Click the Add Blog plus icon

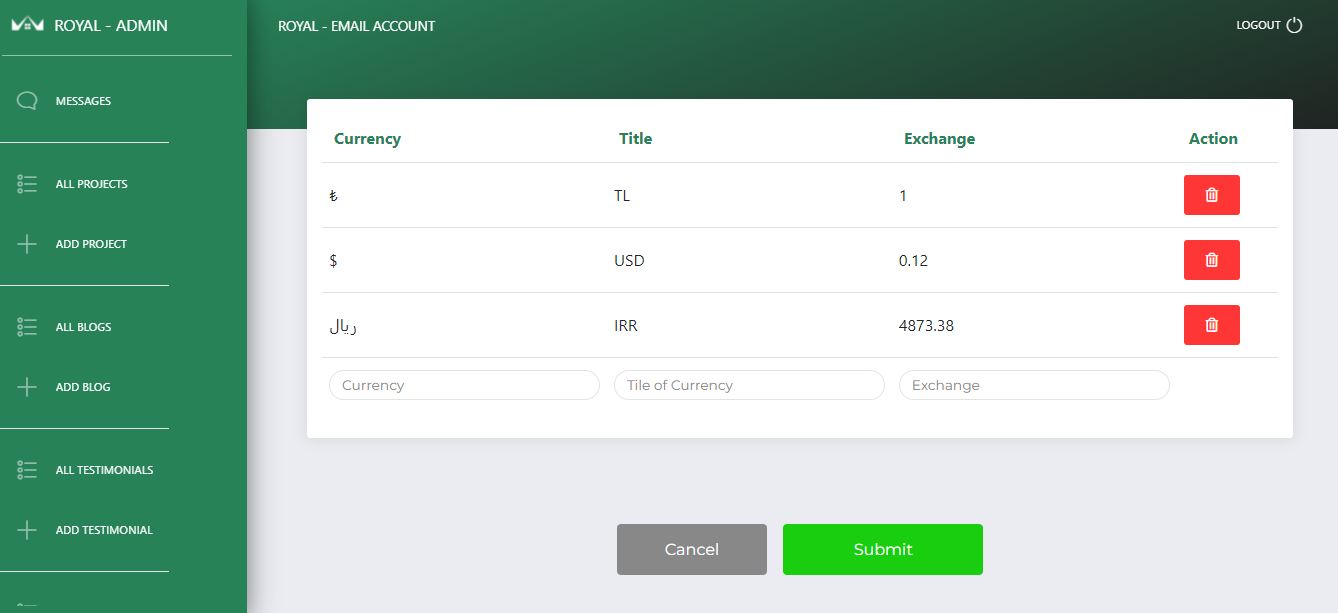pyautogui.click(x=27, y=387)
